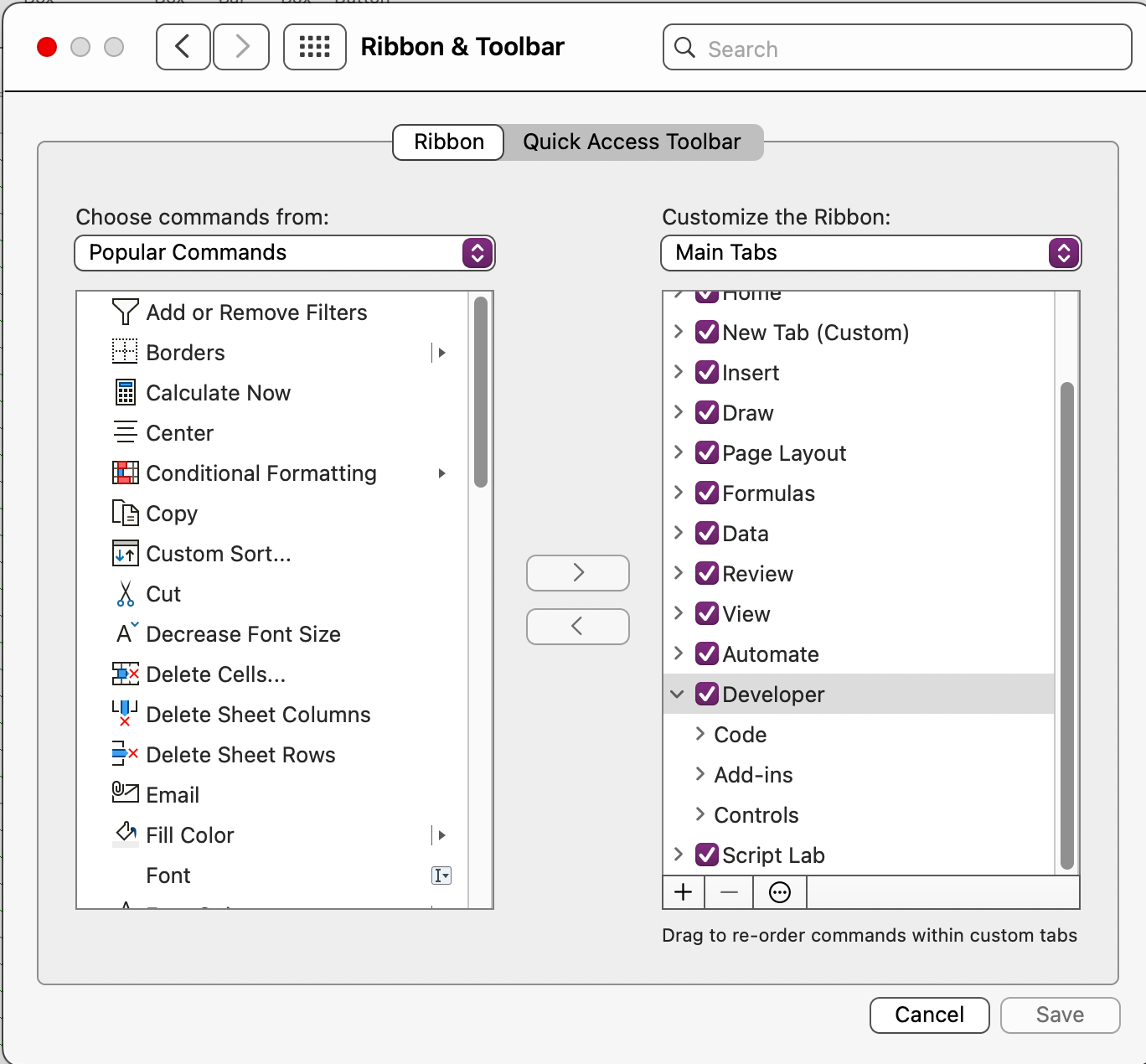This screenshot has width=1146, height=1064.
Task: Select the Borders grid icon
Action: pos(125,352)
